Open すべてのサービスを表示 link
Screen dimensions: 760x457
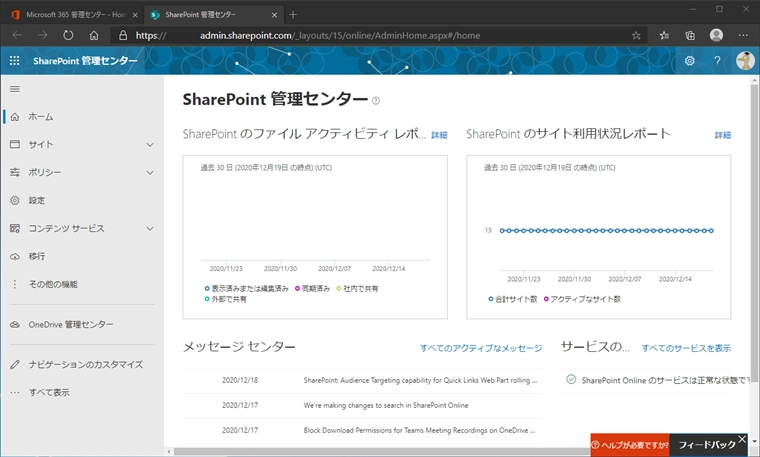coord(686,348)
